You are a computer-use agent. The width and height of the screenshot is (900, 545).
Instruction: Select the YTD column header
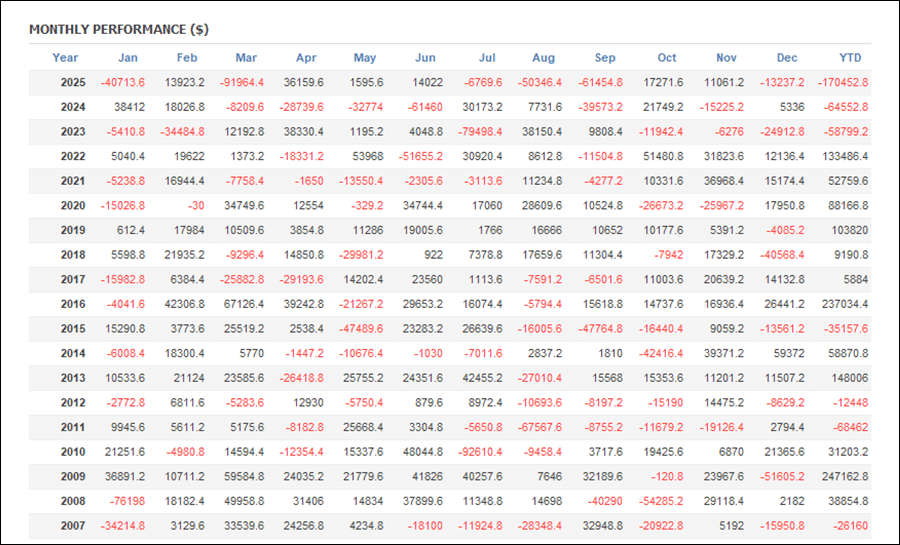[850, 58]
